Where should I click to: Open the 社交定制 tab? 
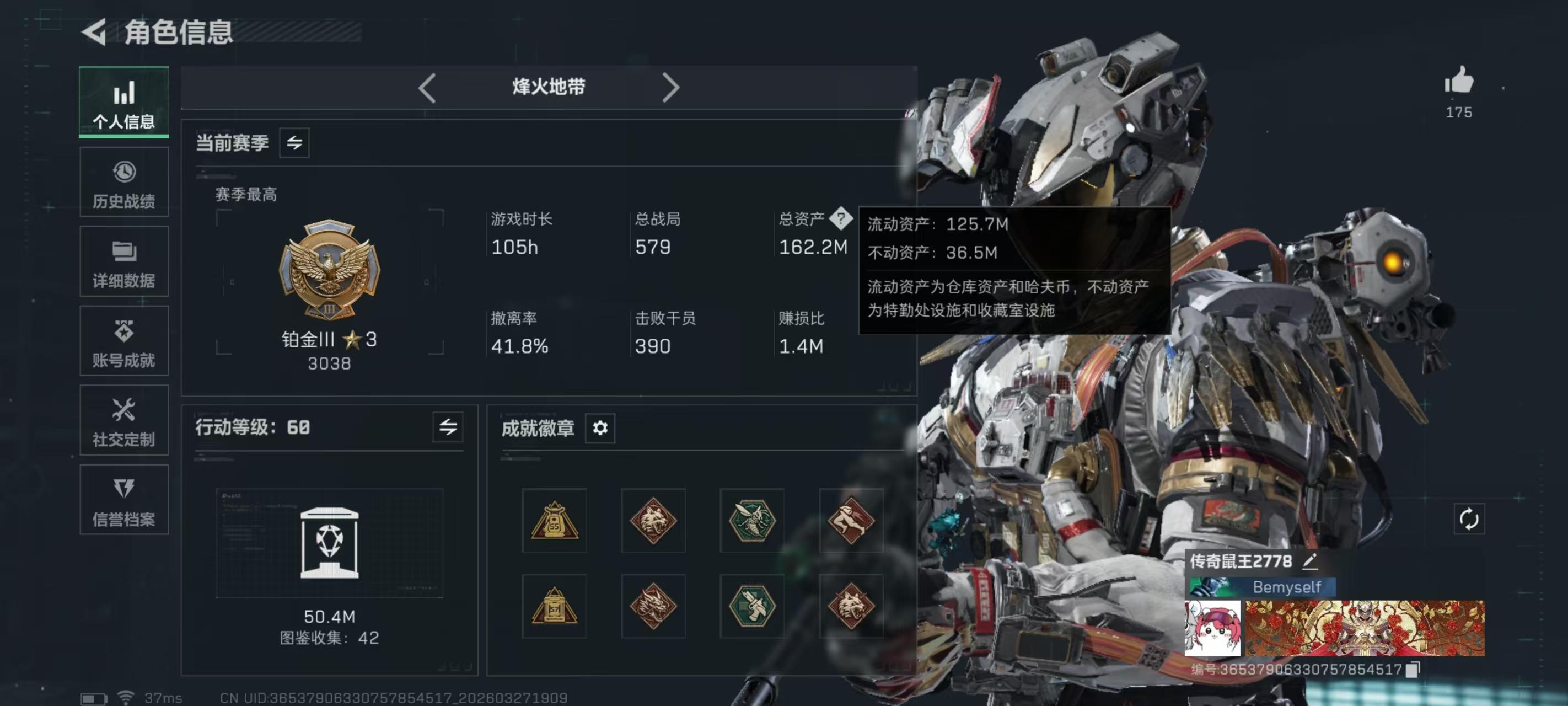pyautogui.click(x=124, y=420)
